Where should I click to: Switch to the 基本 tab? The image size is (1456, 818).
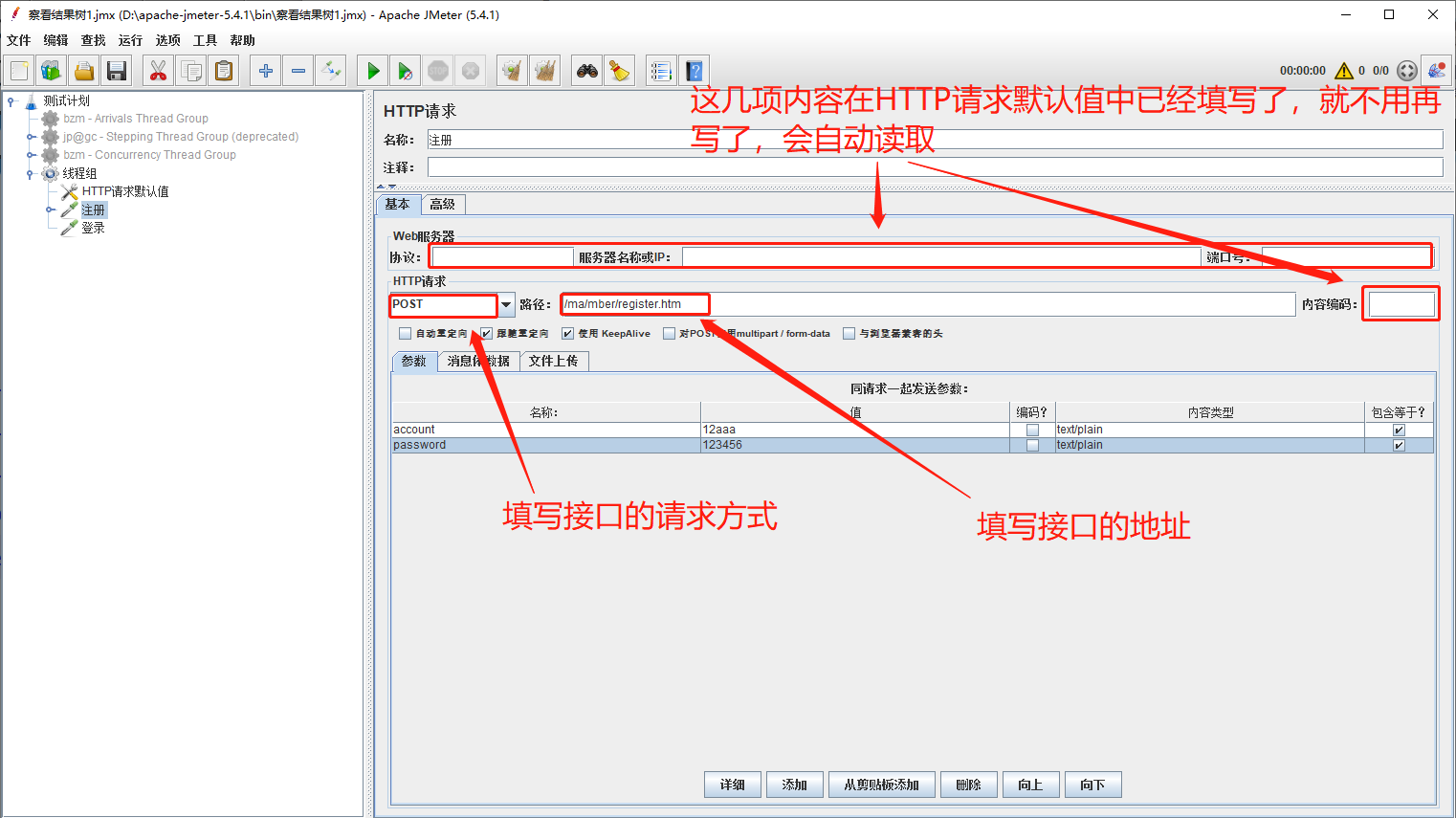tap(398, 204)
